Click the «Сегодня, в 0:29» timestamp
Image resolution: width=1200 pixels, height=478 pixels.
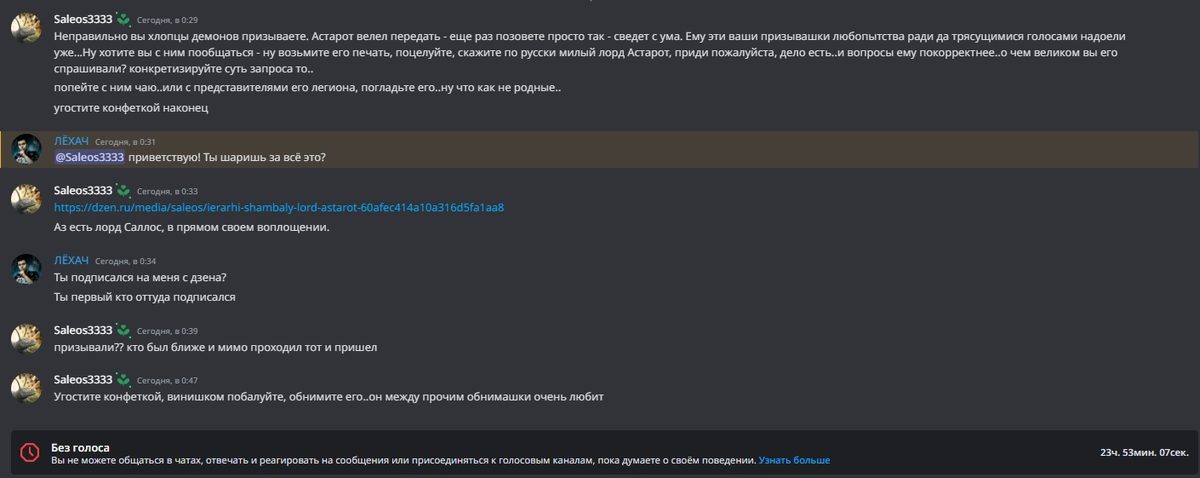pos(167,20)
